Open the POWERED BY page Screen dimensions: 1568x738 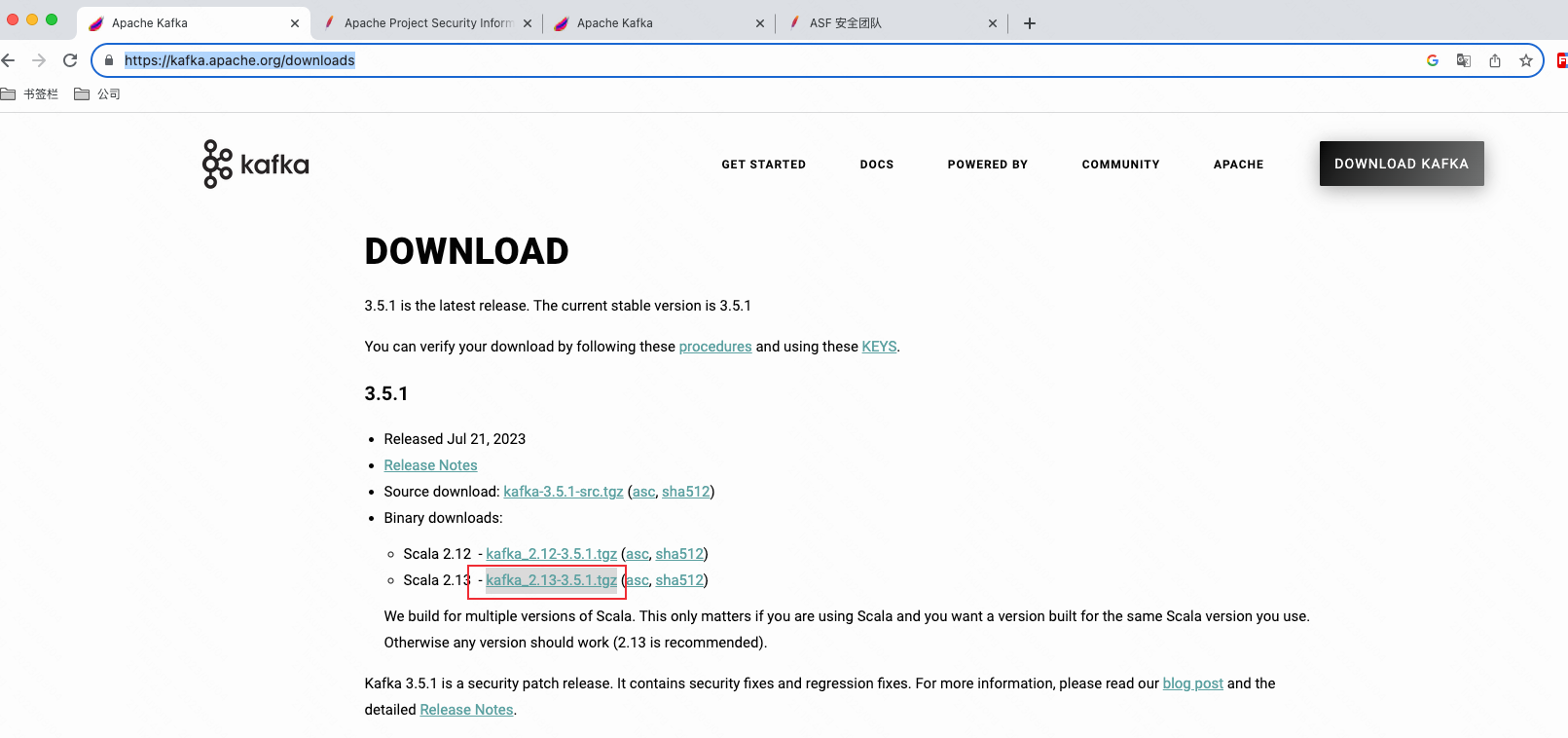point(988,165)
